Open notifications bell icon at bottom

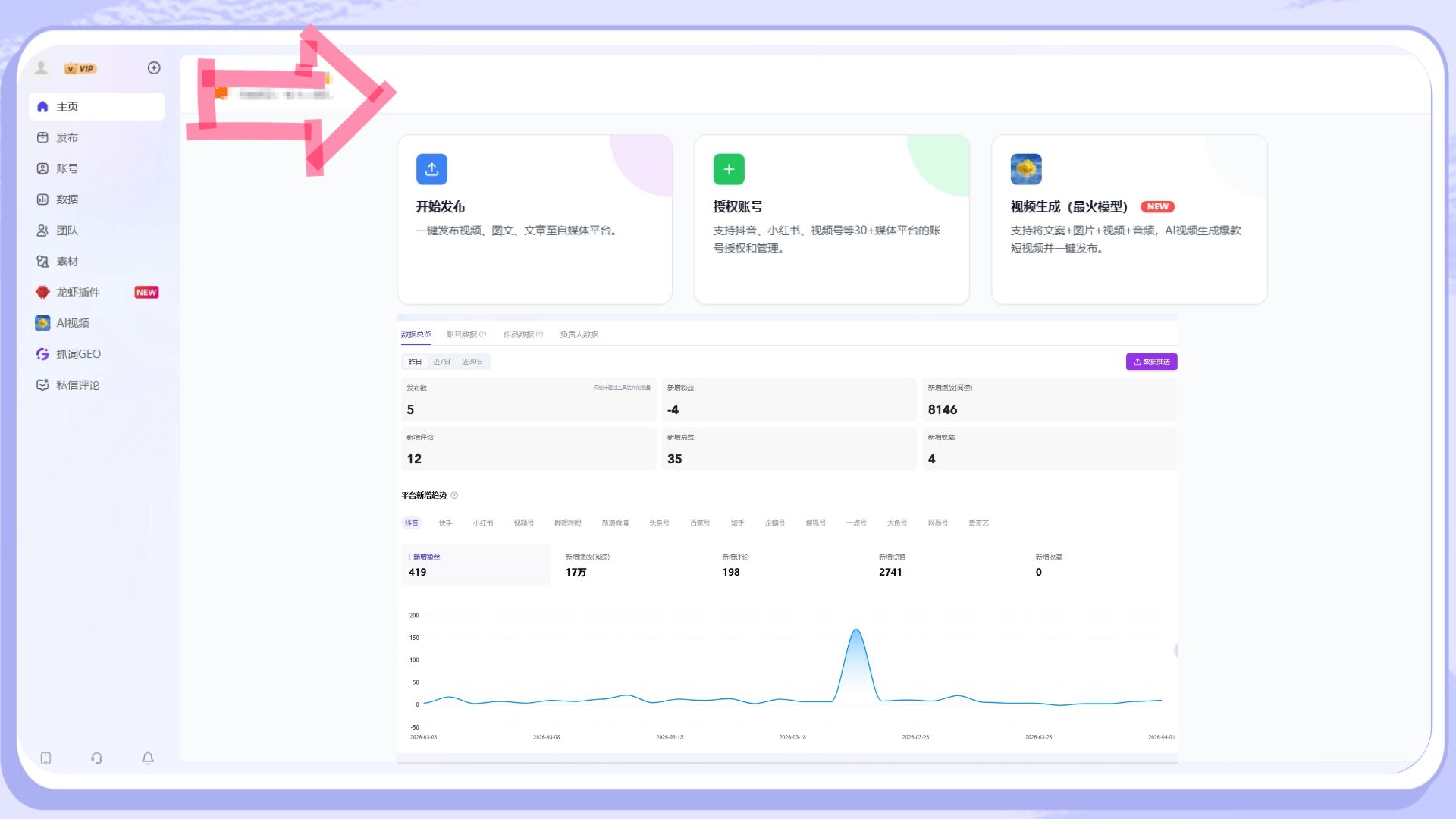tap(148, 758)
